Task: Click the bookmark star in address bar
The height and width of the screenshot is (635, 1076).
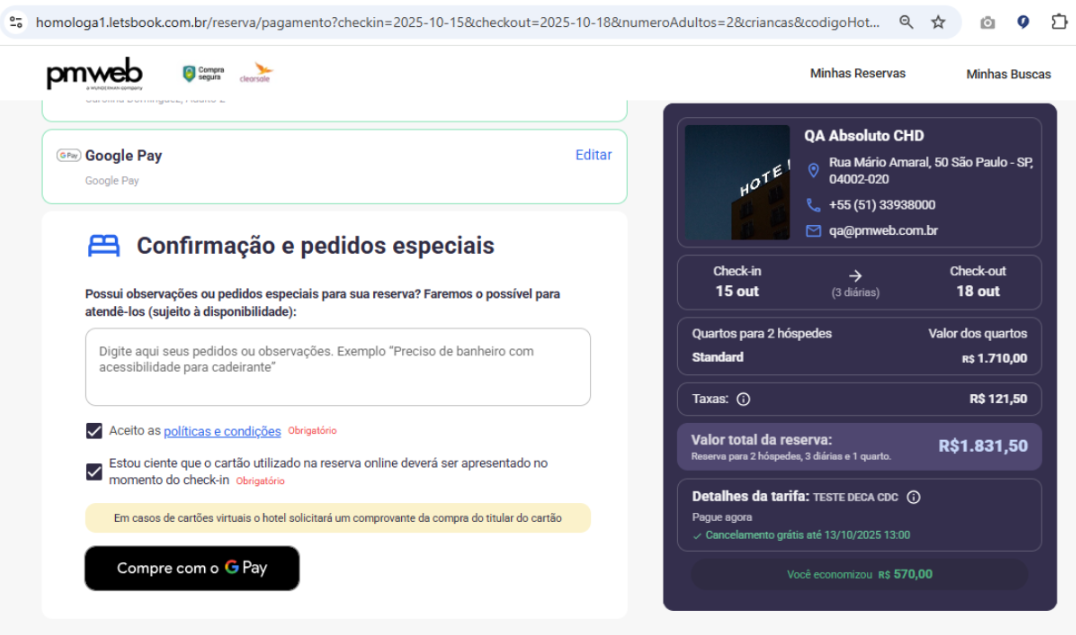Action: 938,22
